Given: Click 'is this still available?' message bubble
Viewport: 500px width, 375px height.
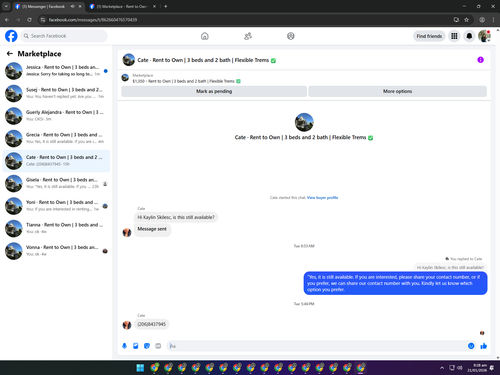Looking at the screenshot, I should pos(176,217).
